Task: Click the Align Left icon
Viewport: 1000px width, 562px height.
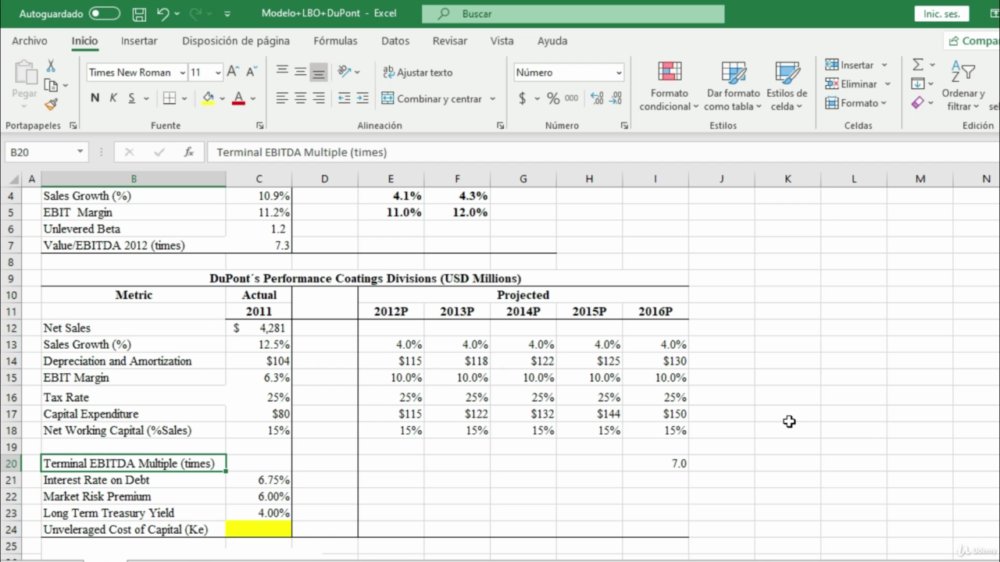Action: click(282, 98)
